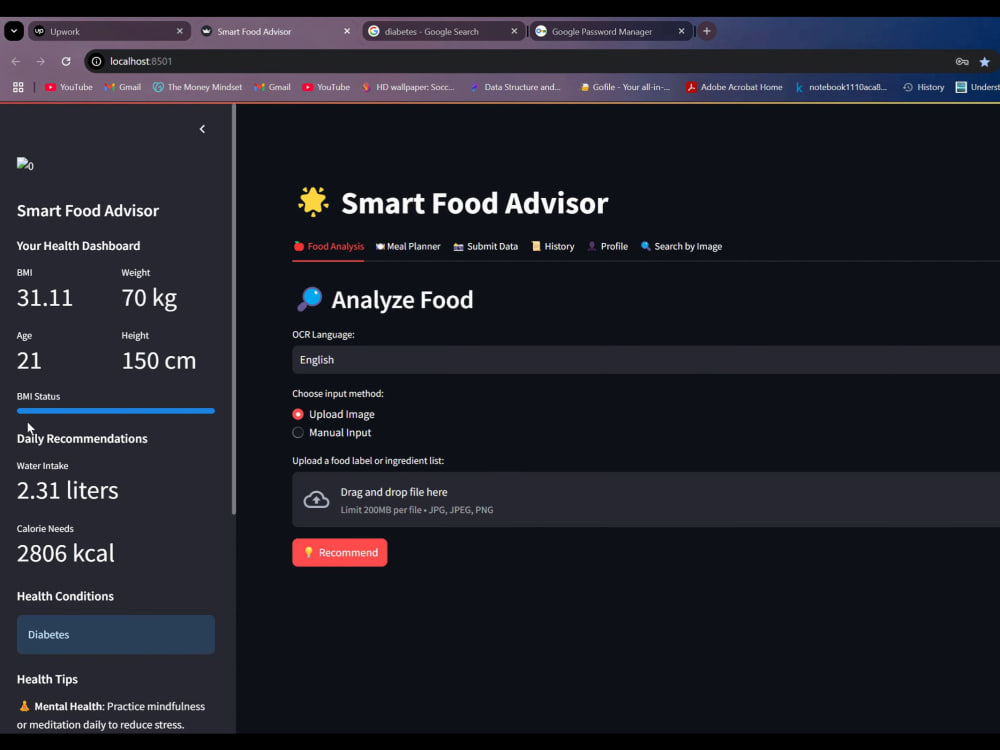The height and width of the screenshot is (750, 1000).
Task: Open the Submit Data tab
Action: [485, 246]
